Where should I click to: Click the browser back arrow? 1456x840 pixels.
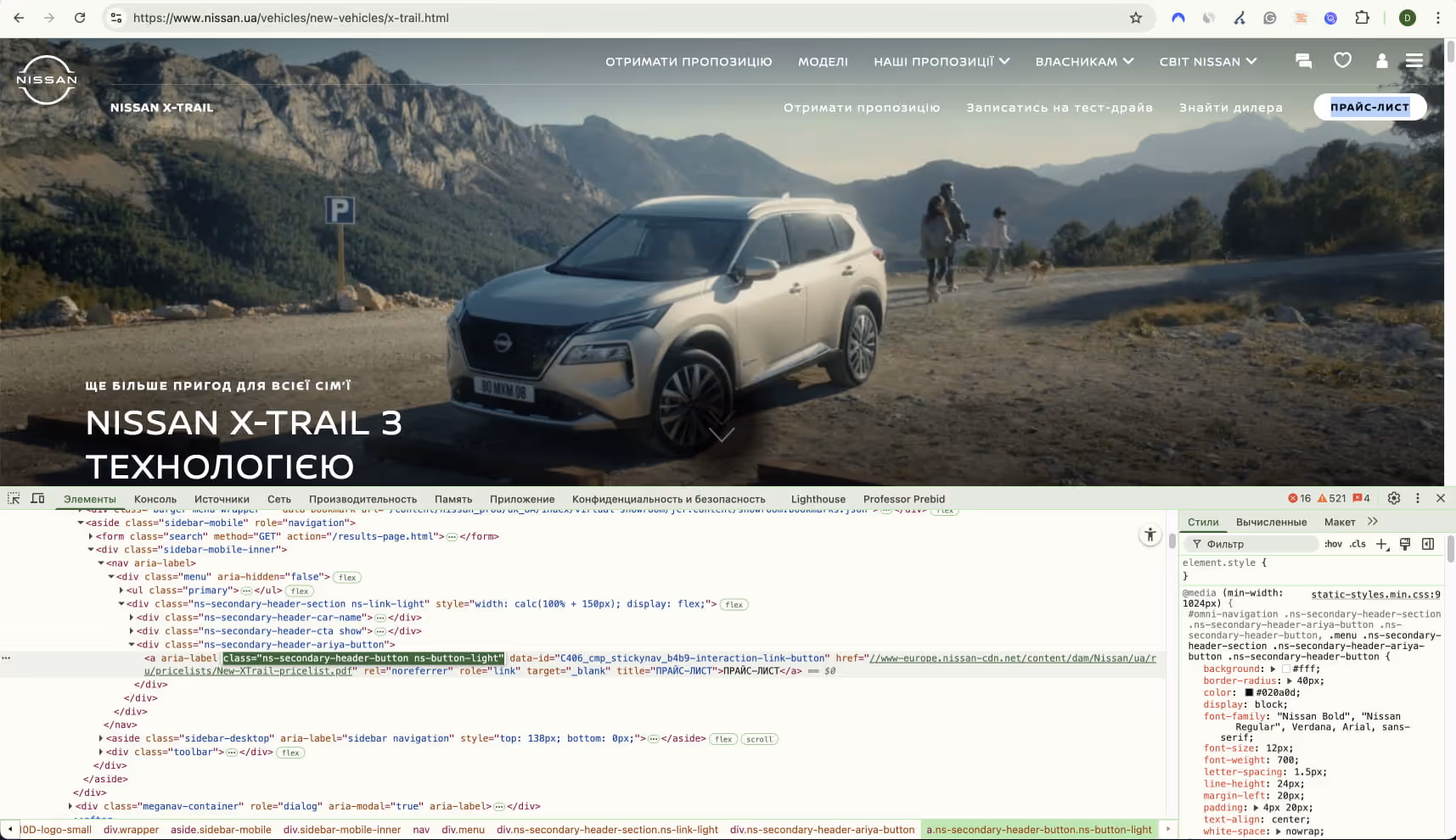pyautogui.click(x=19, y=17)
